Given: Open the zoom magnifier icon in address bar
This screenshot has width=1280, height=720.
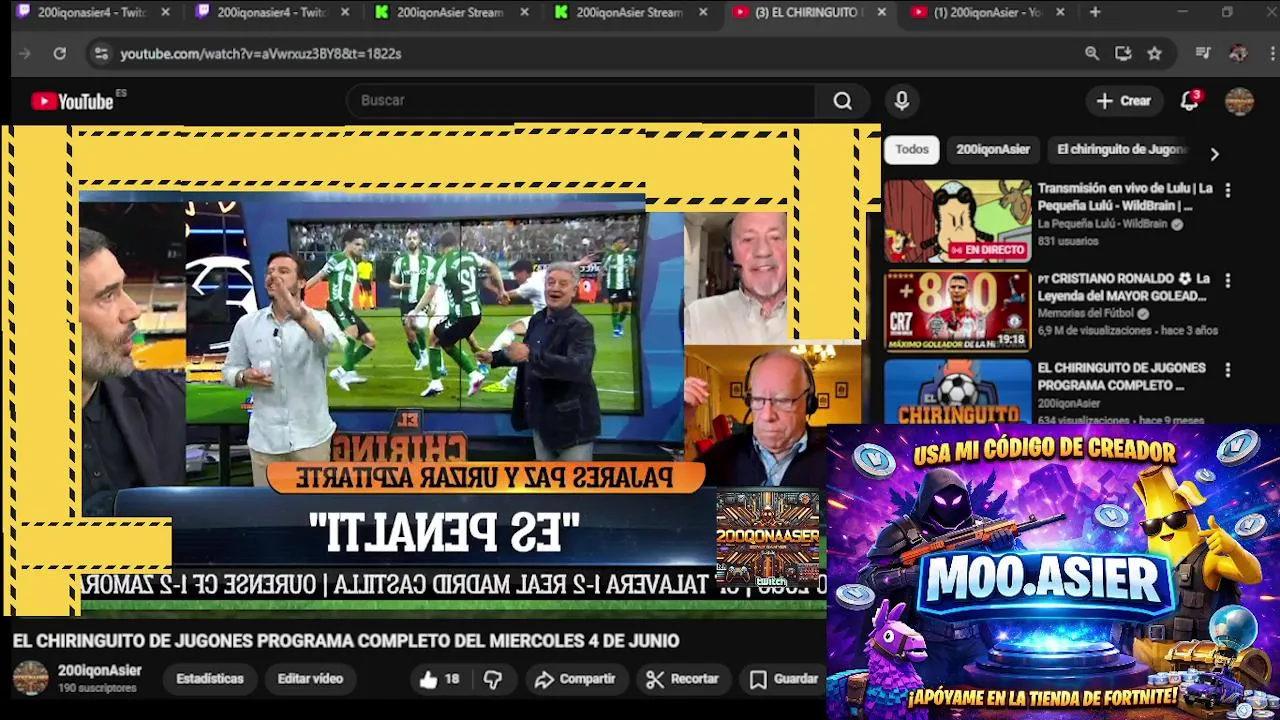Looking at the screenshot, I should [1092, 54].
